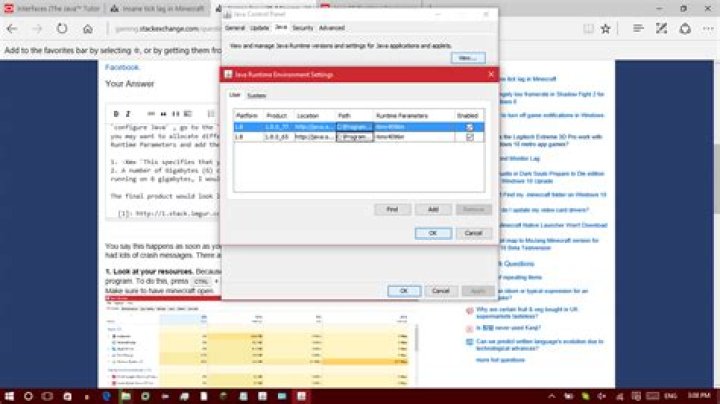The image size is (720, 404).
Task: Click Runtime Parameters cell of selected row
Action: [x=414, y=127]
